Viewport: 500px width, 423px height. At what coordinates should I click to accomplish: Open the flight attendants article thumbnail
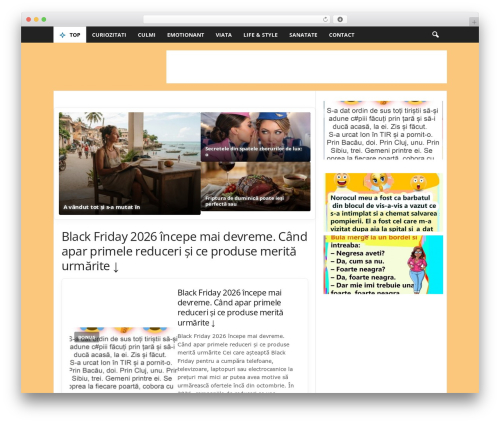[x=256, y=137]
